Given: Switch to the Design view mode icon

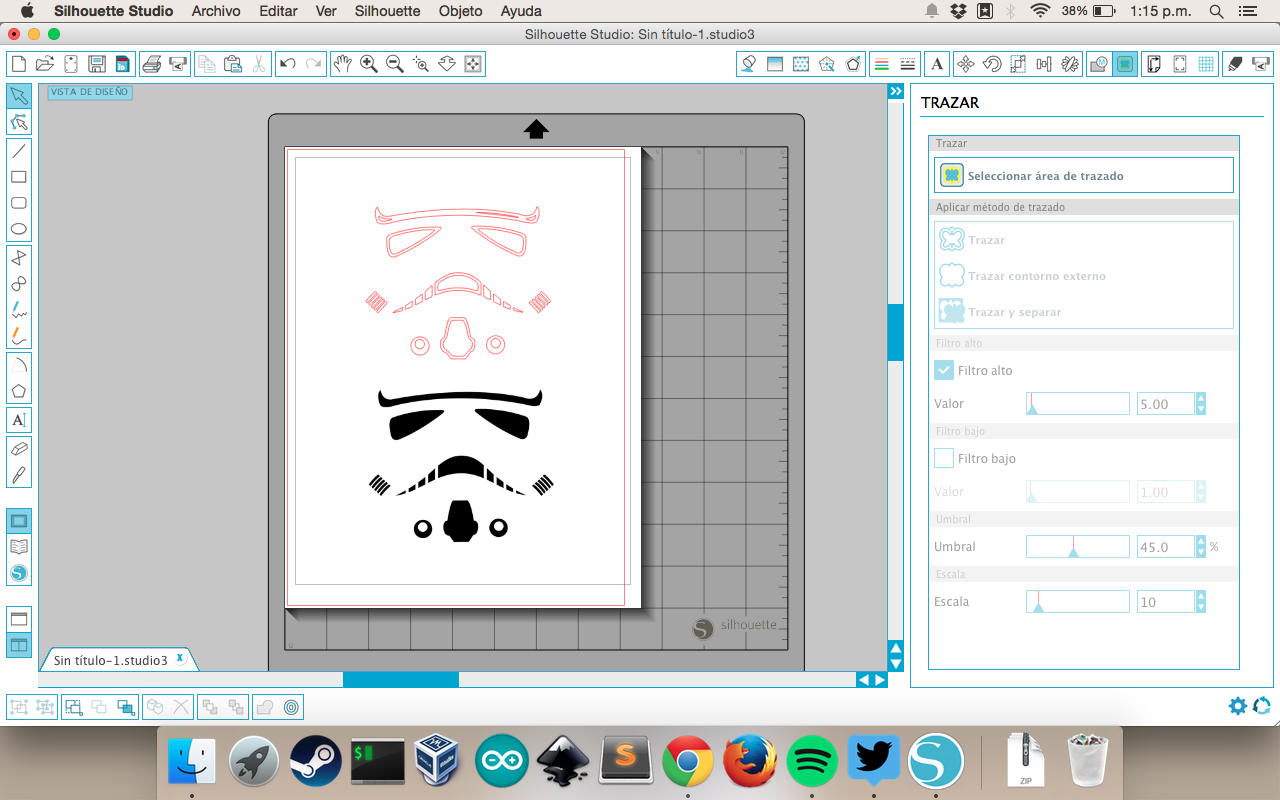Looking at the screenshot, I should click(x=19, y=521).
